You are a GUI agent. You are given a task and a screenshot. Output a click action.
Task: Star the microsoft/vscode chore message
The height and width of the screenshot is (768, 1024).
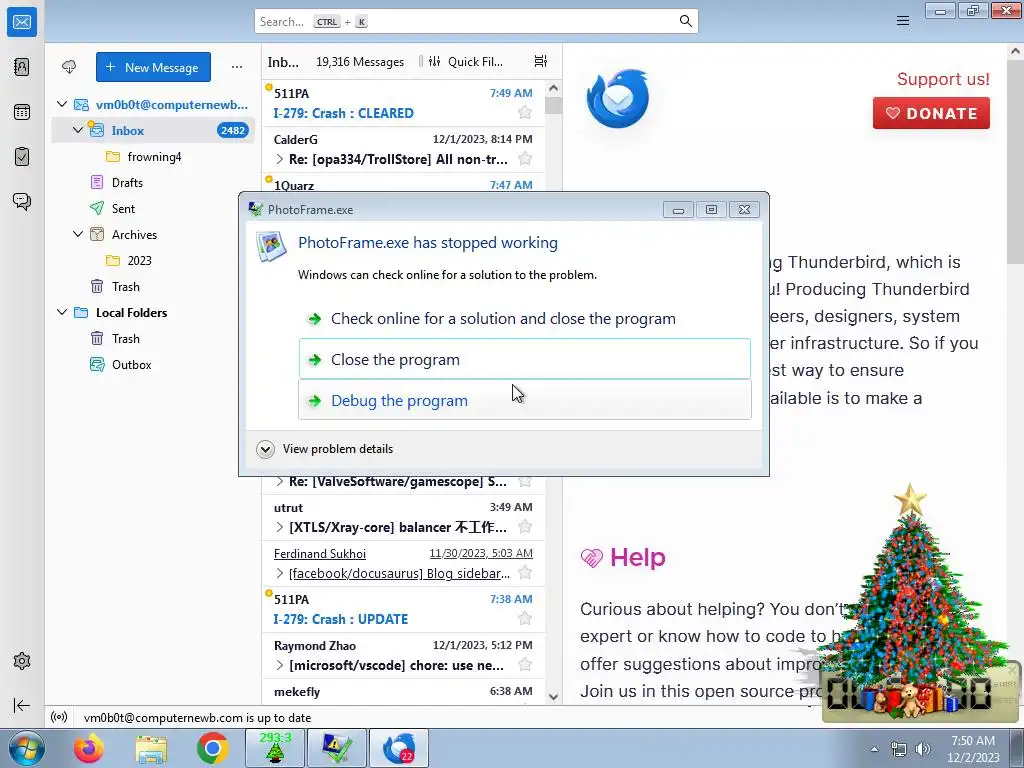(524, 665)
